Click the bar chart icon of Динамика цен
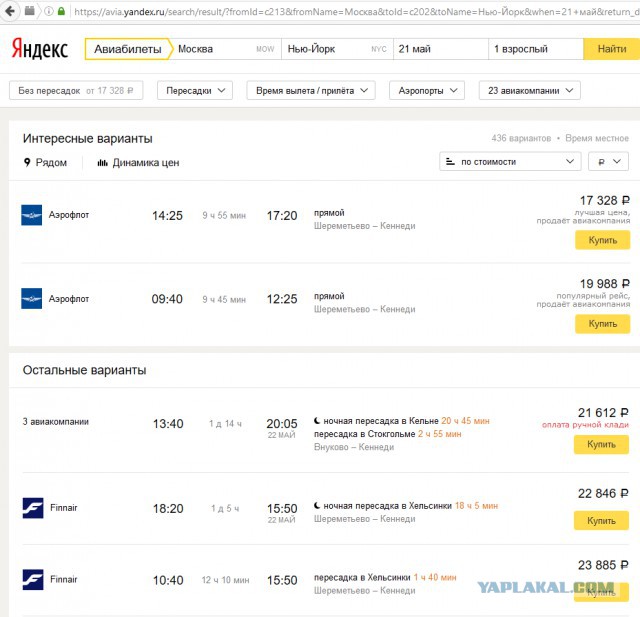This screenshot has width=640, height=617. (x=102, y=163)
